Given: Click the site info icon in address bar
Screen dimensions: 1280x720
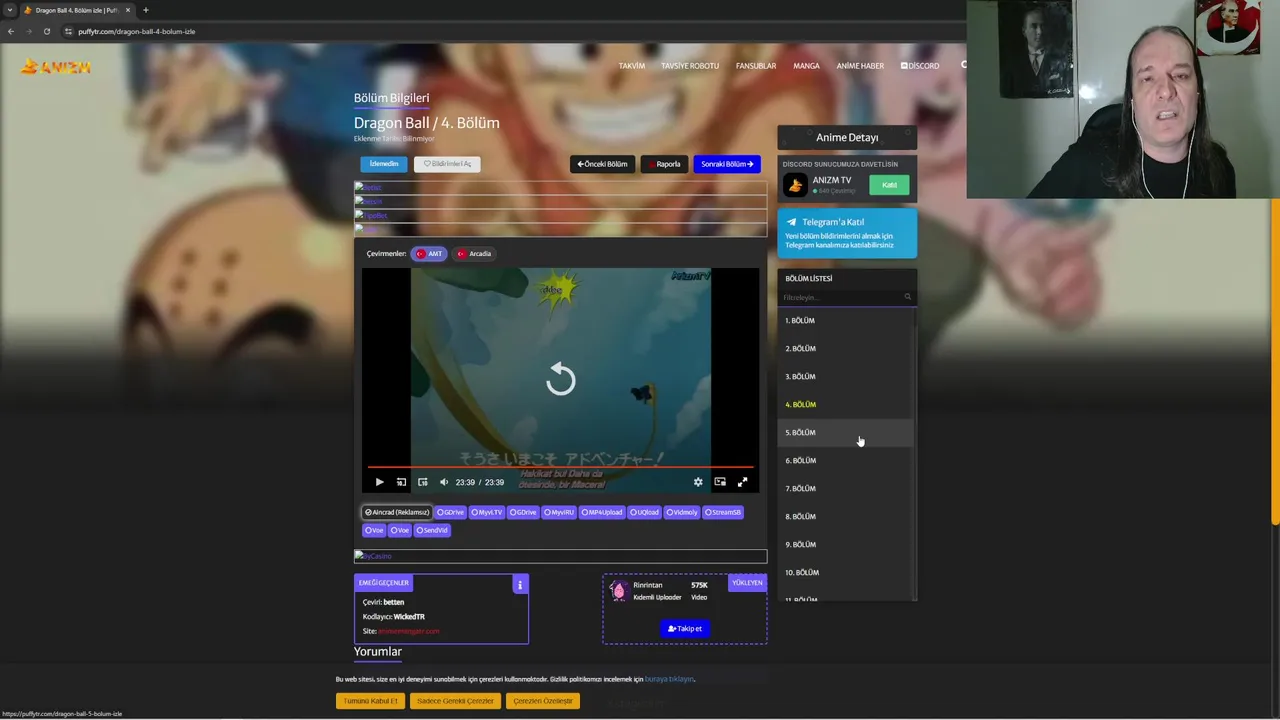Looking at the screenshot, I should [68, 31].
